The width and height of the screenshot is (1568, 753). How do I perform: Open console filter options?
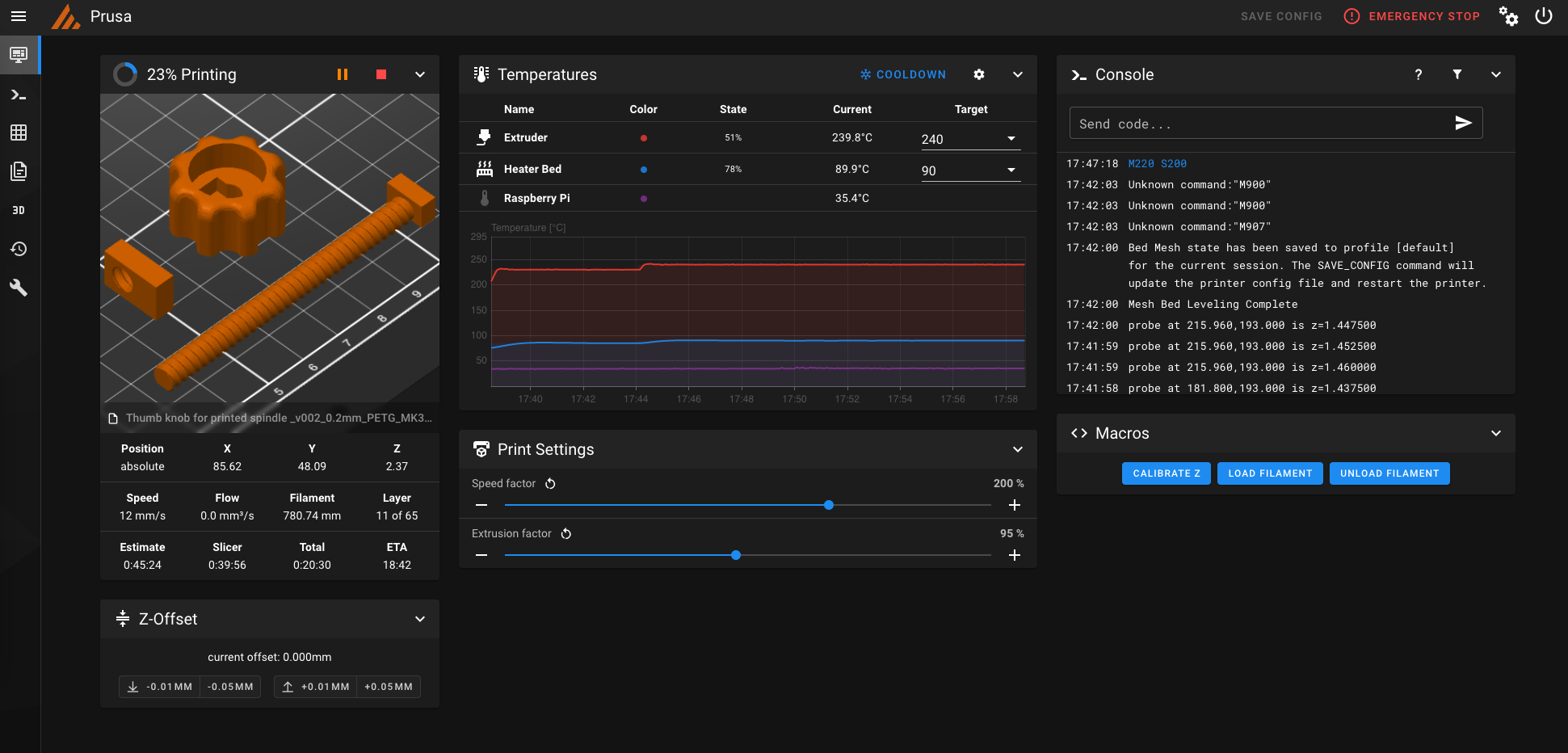(x=1457, y=74)
